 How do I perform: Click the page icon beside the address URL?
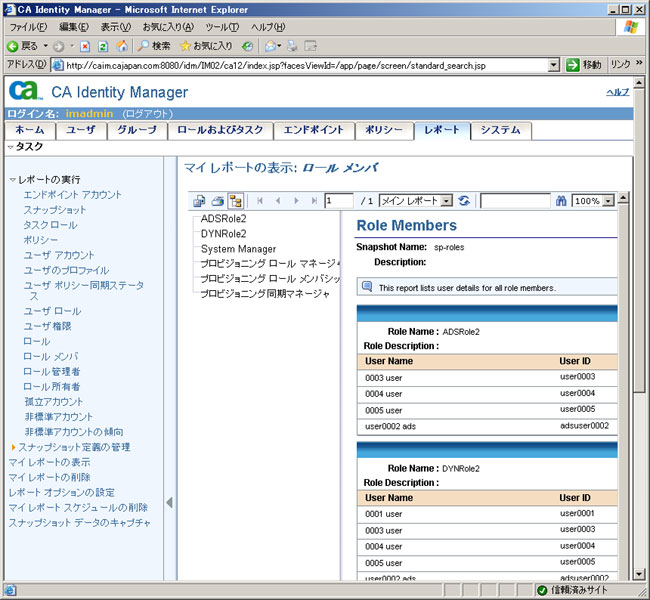tap(58, 65)
